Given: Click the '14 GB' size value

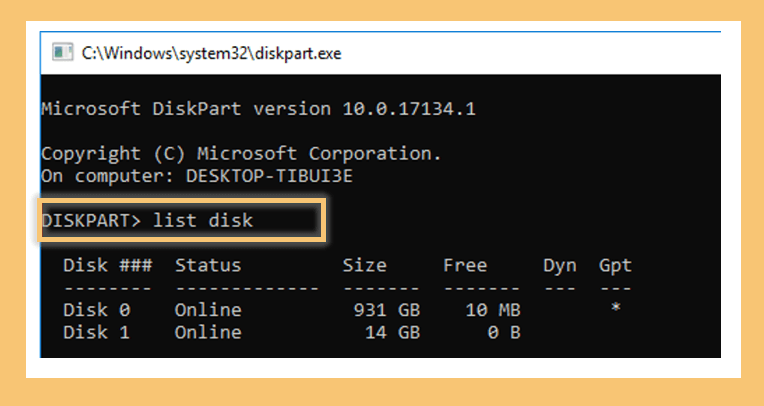Looking at the screenshot, I should [392, 332].
